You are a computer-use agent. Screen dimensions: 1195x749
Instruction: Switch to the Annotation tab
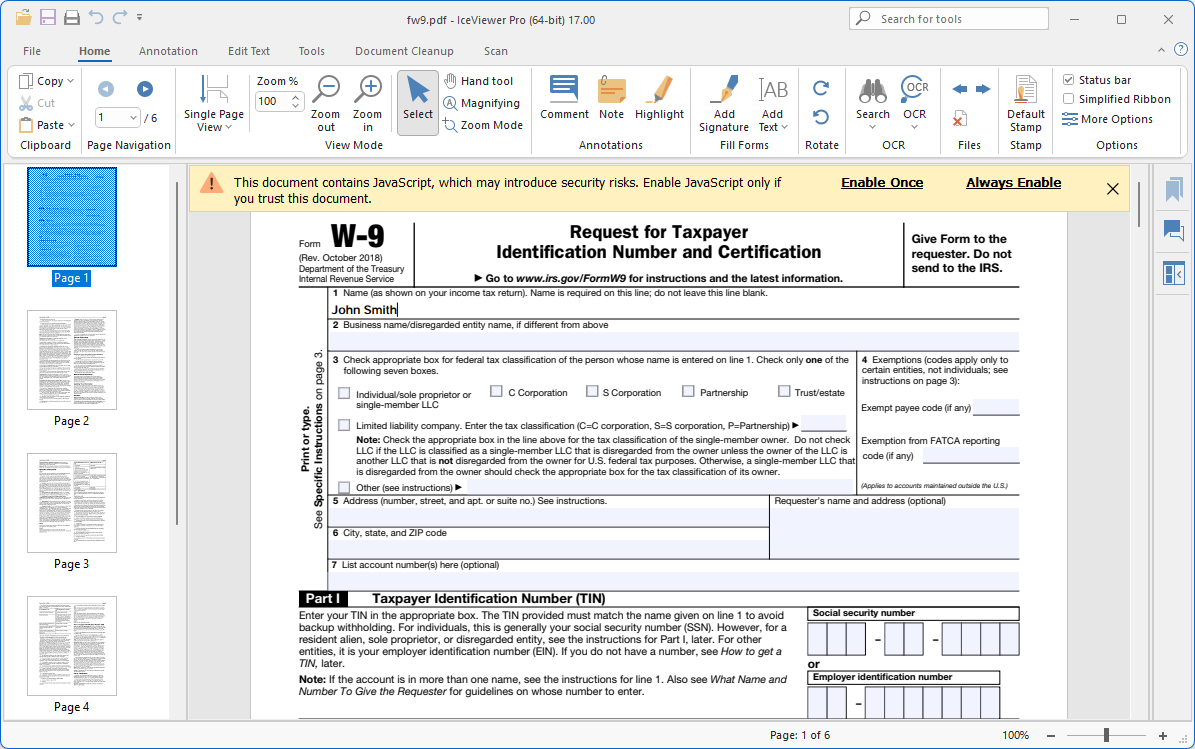168,51
